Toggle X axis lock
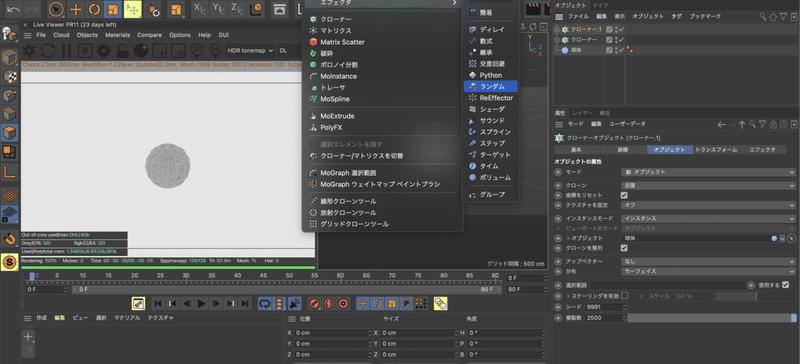This screenshot has width=800, height=364. pyautogui.click(x=200, y=9)
